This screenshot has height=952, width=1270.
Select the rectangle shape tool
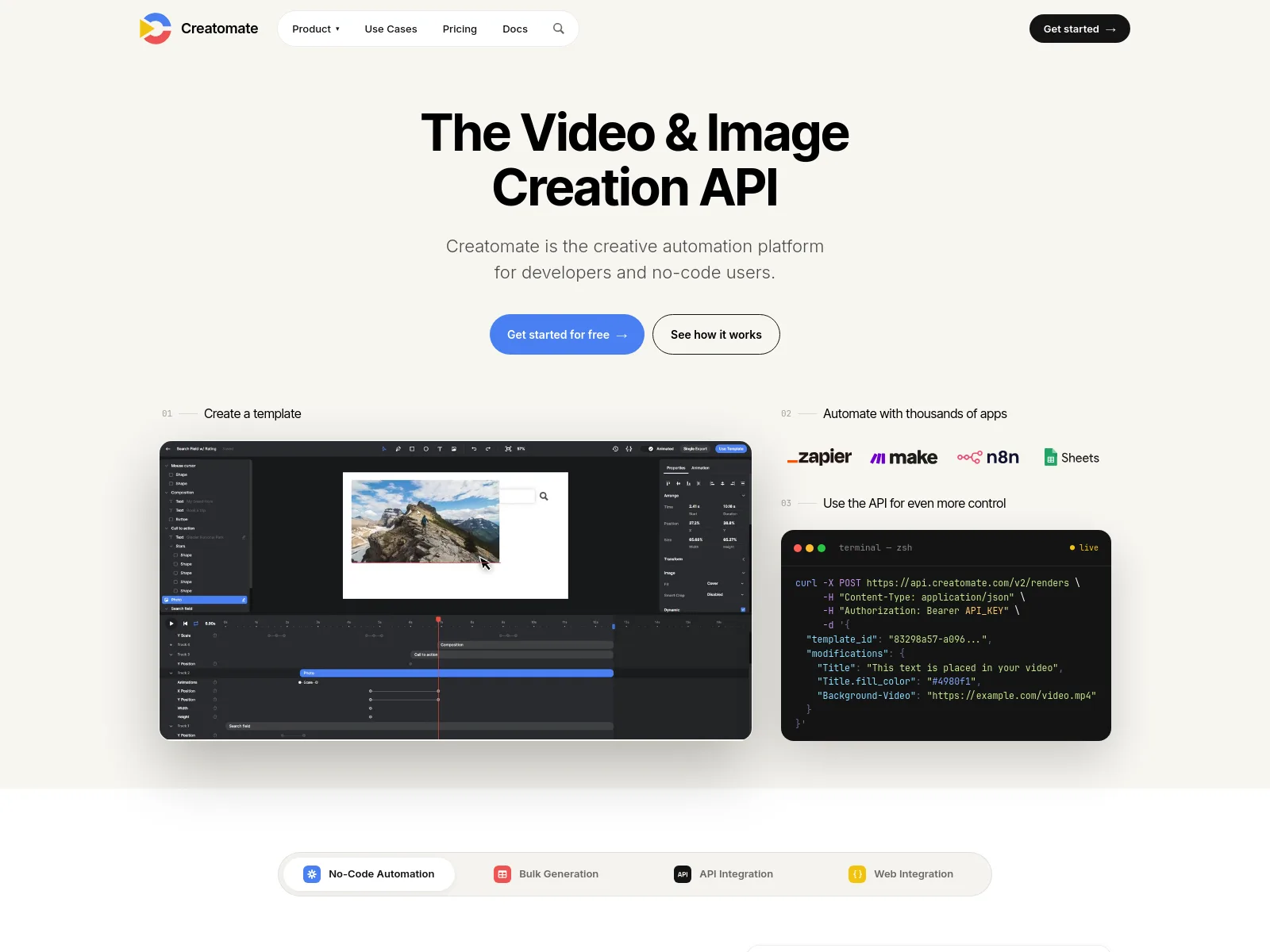click(412, 449)
